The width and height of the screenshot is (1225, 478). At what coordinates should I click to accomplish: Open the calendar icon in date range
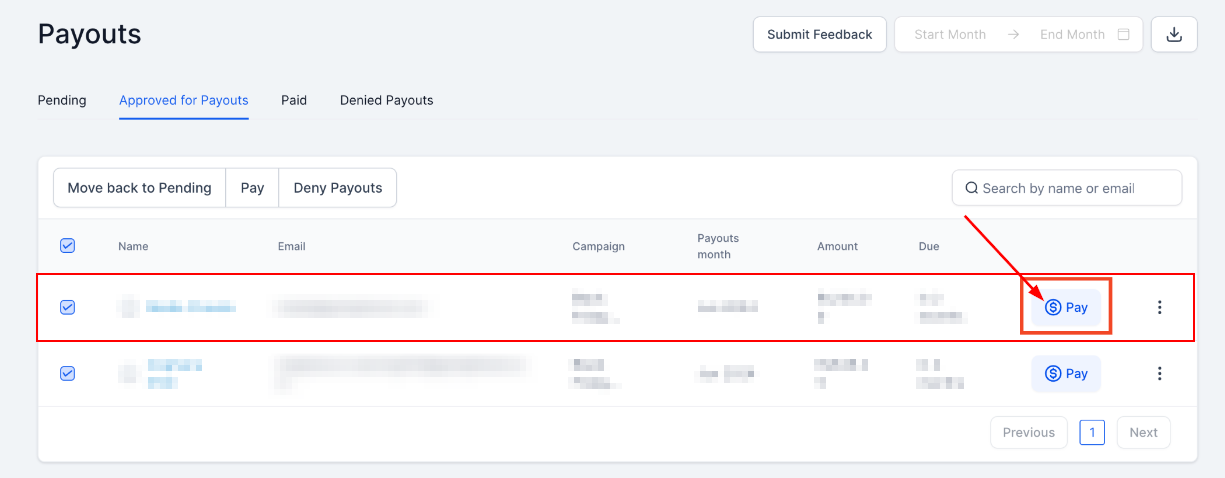click(x=1123, y=34)
